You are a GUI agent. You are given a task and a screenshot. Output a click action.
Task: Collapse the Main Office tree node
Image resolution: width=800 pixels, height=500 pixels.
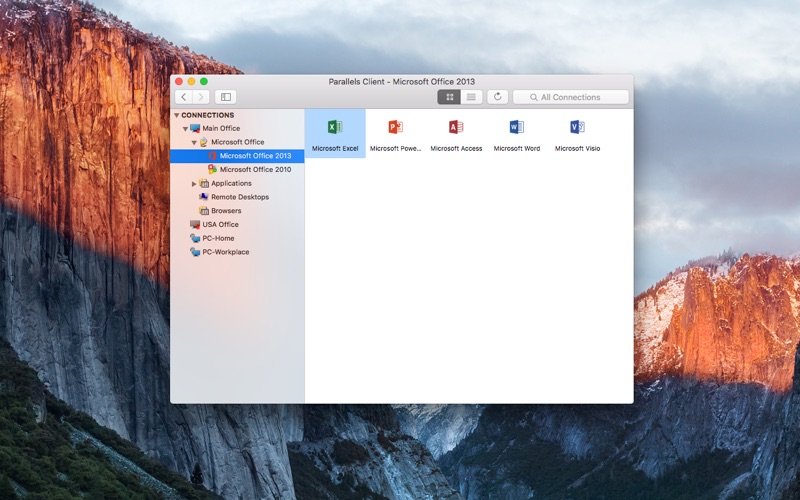[x=185, y=129]
